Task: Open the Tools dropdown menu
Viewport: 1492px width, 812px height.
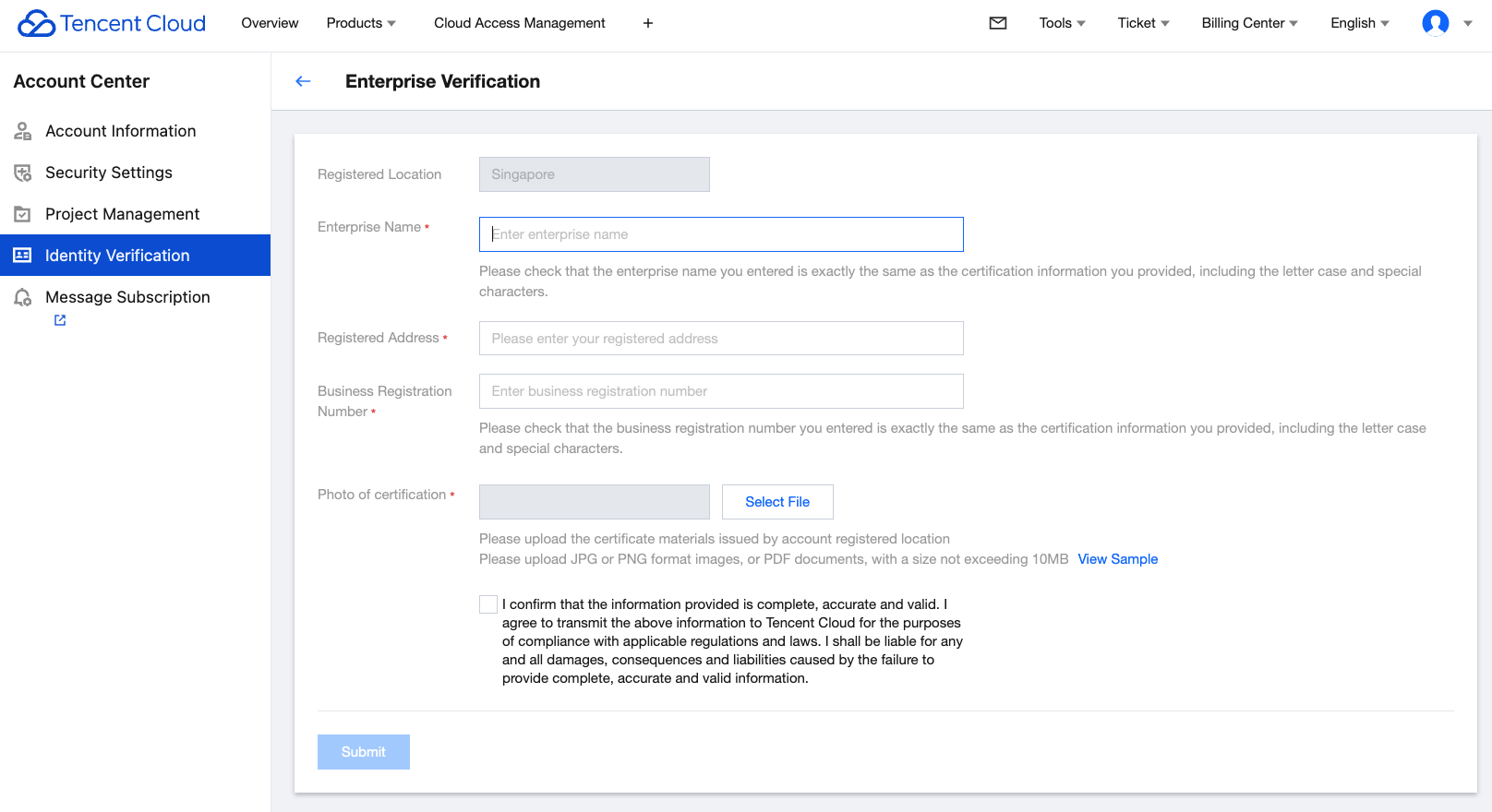Action: click(x=1062, y=23)
